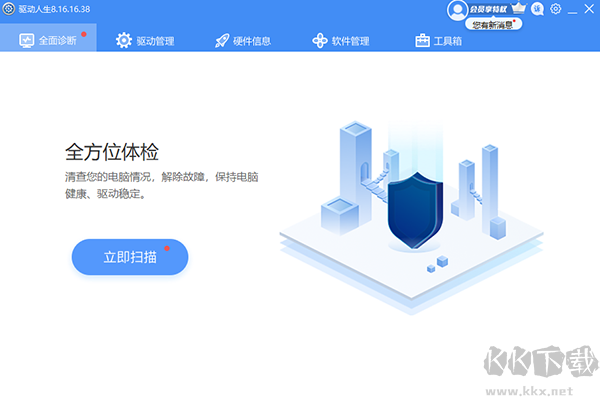The height and width of the screenshot is (398, 600).
Task: Switch to the 驱动管理 tab label
Action: pos(156,41)
